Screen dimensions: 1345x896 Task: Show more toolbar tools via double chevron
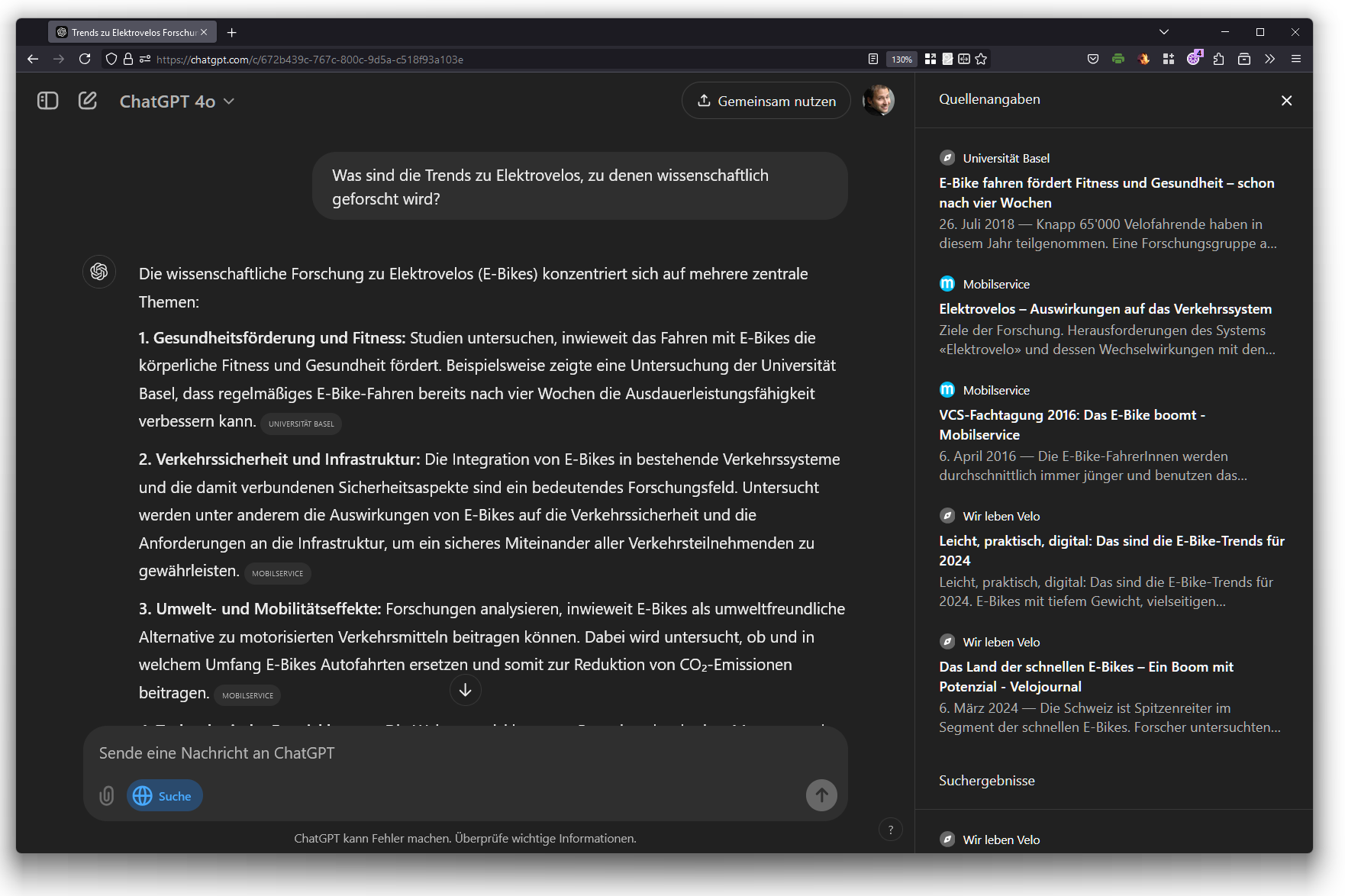tap(1269, 59)
